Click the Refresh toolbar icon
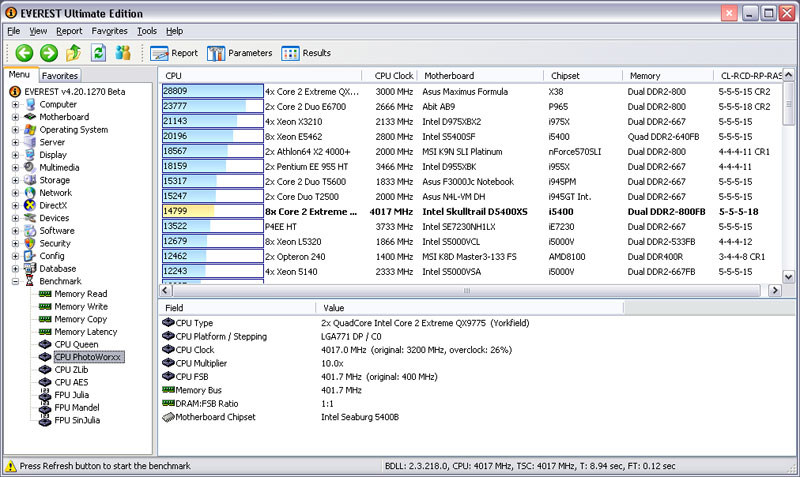This screenshot has height=477, width=800. point(98,53)
